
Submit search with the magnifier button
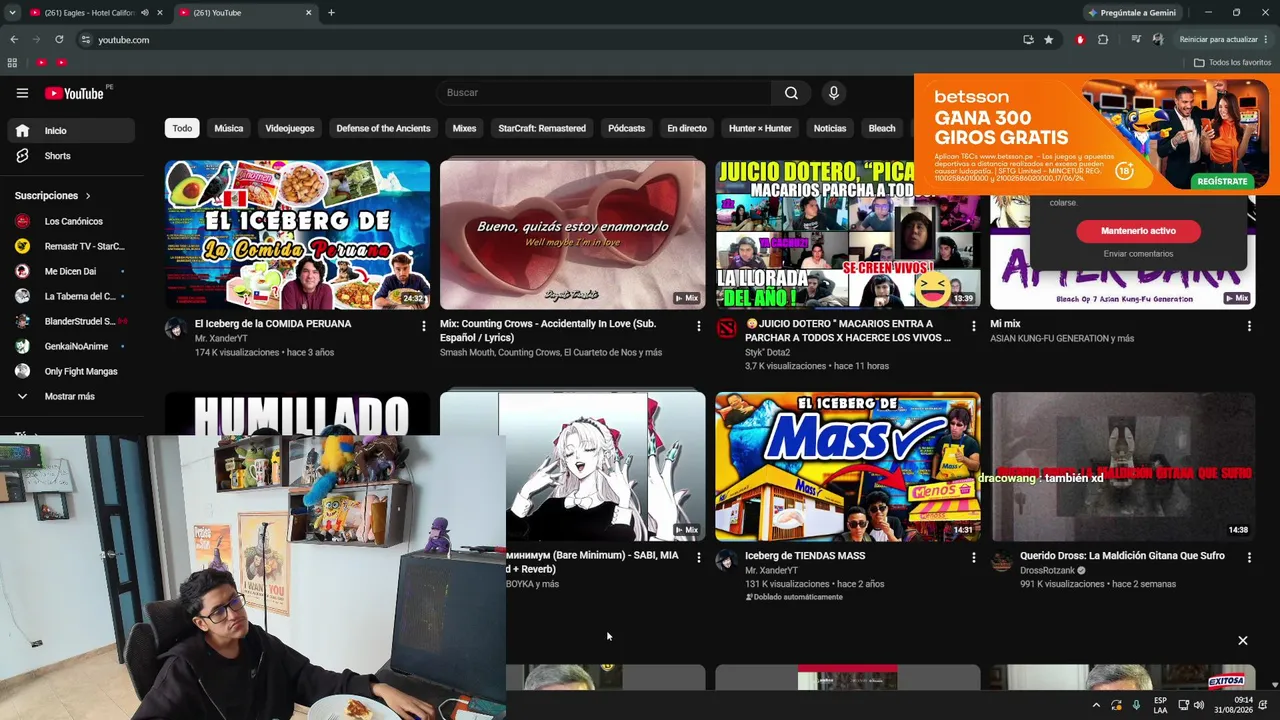click(791, 93)
